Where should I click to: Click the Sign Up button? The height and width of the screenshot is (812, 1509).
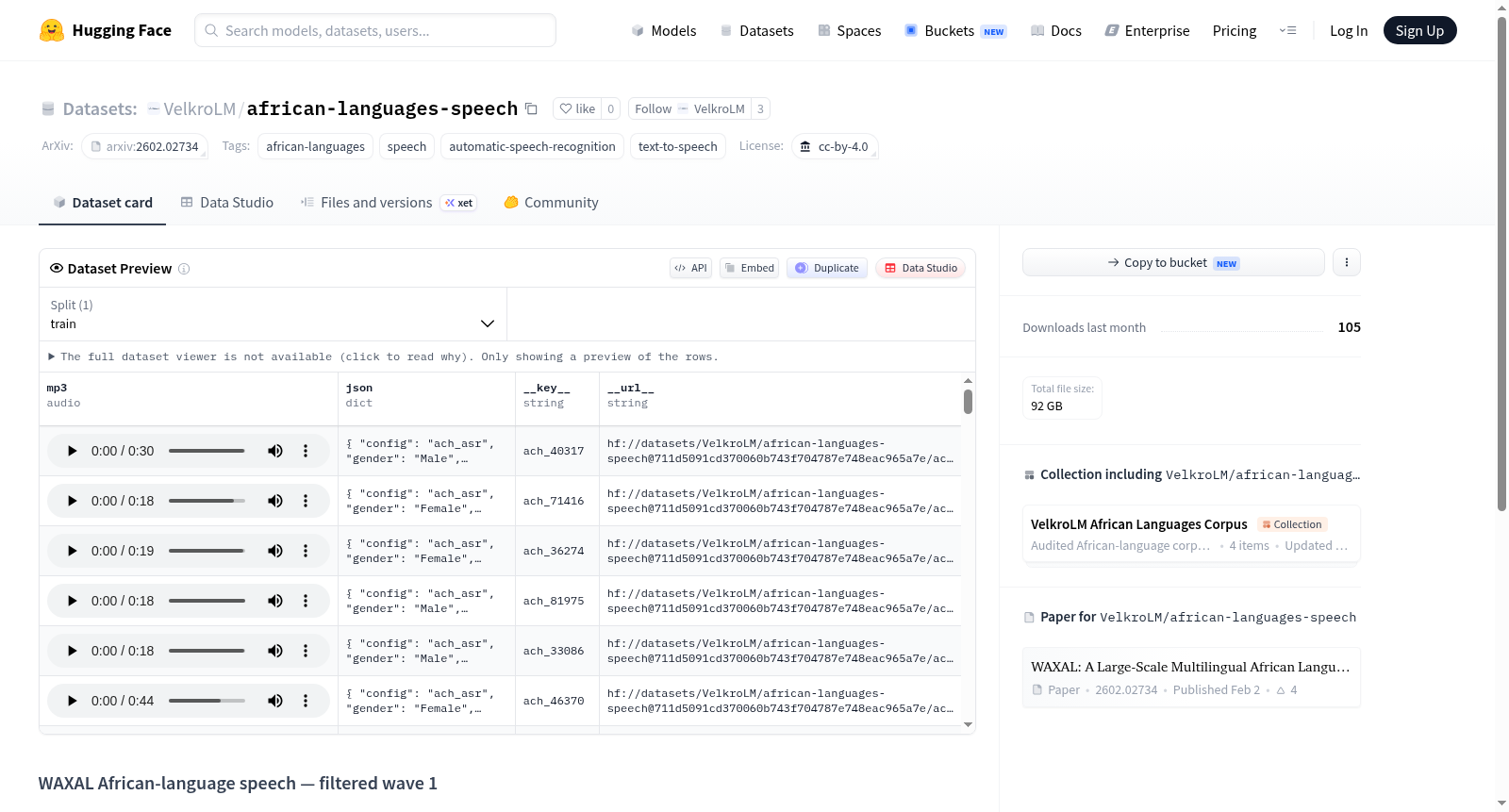click(x=1419, y=30)
